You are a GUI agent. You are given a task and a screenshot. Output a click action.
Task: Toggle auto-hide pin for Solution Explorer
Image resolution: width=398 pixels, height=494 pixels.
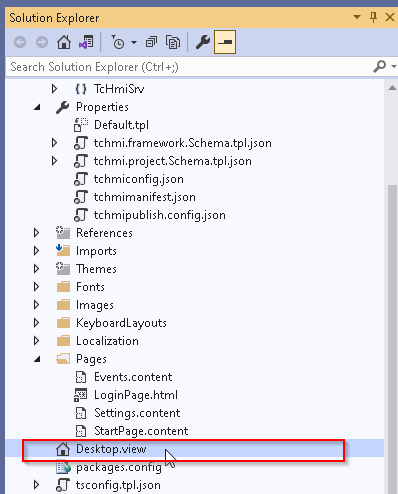tap(374, 17)
